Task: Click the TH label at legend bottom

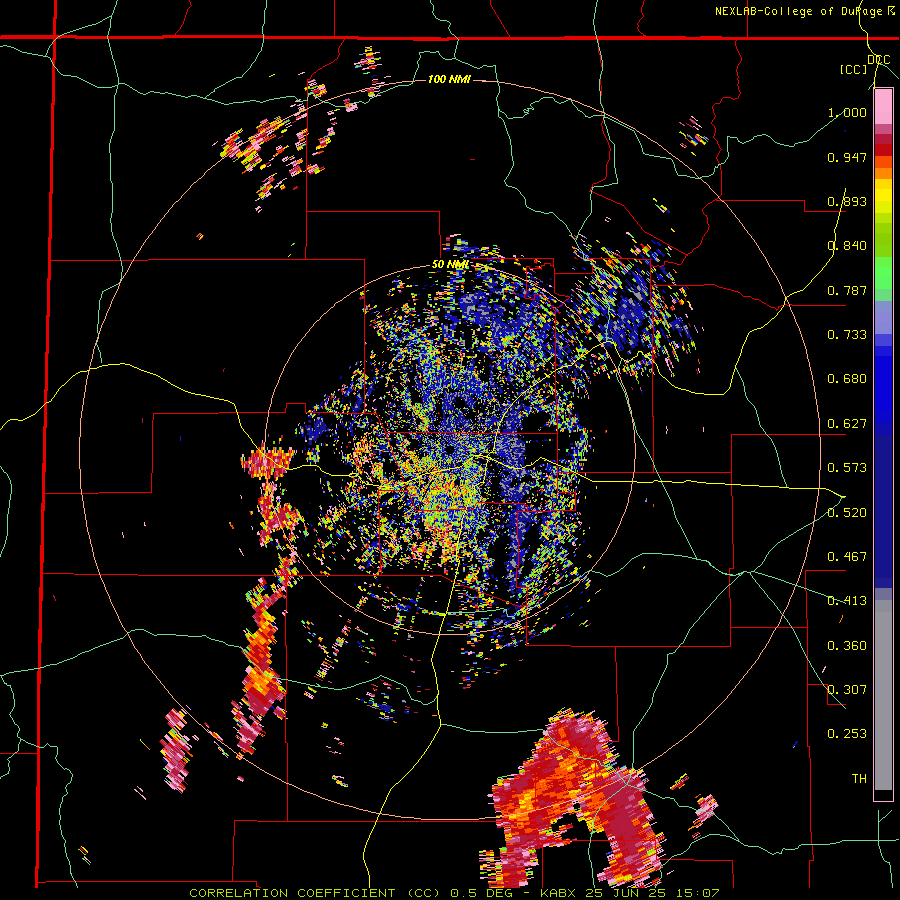Action: (859, 779)
